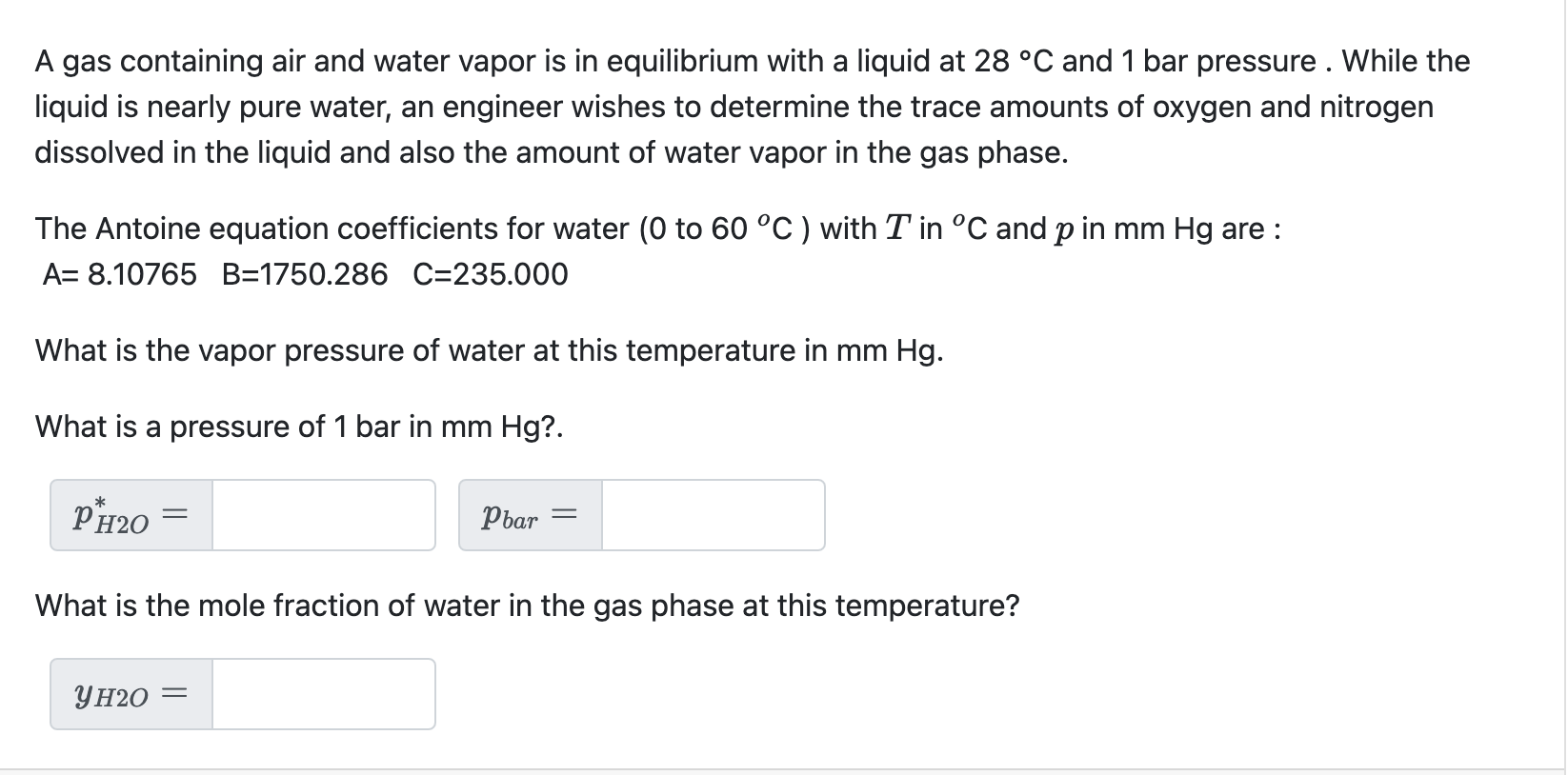Click the line 'dissolved in the liquid and also'

point(552,152)
